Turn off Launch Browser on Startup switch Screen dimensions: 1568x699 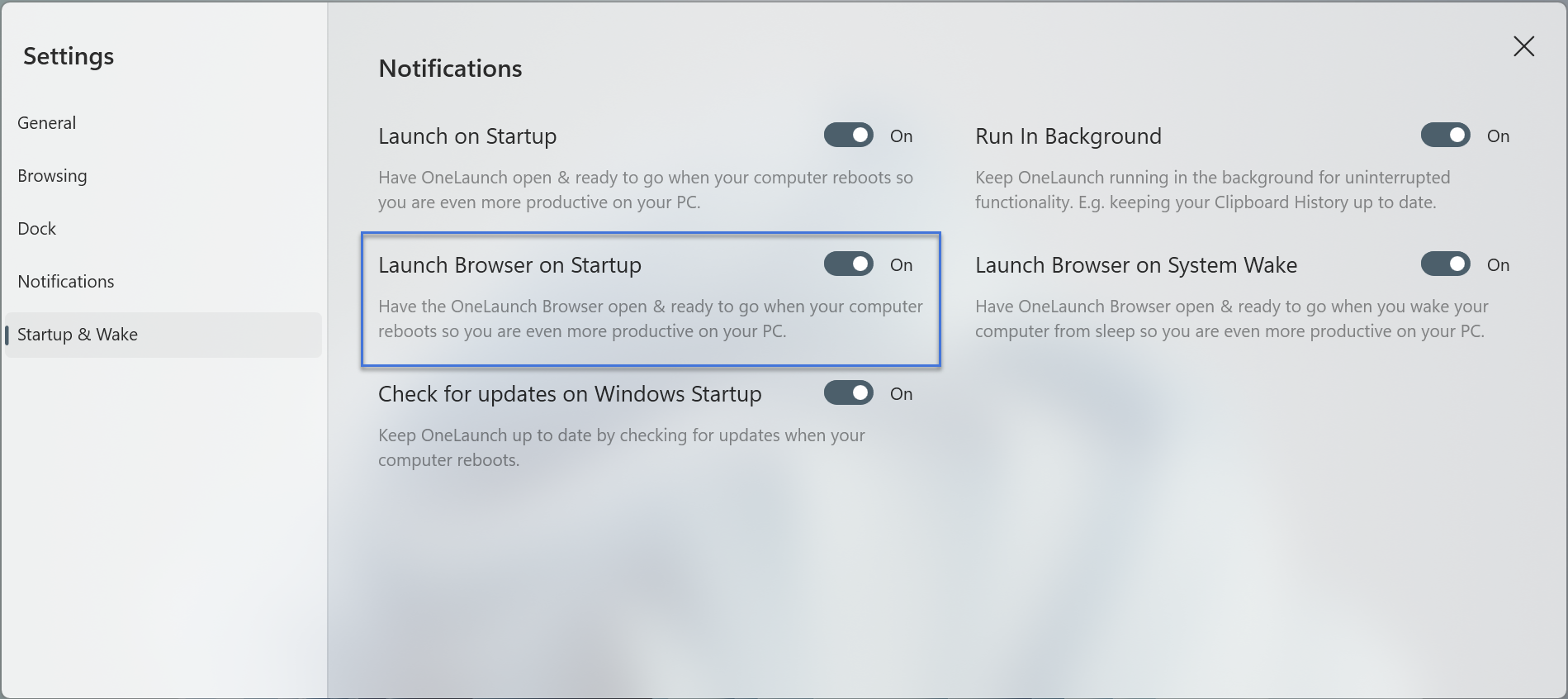848,264
